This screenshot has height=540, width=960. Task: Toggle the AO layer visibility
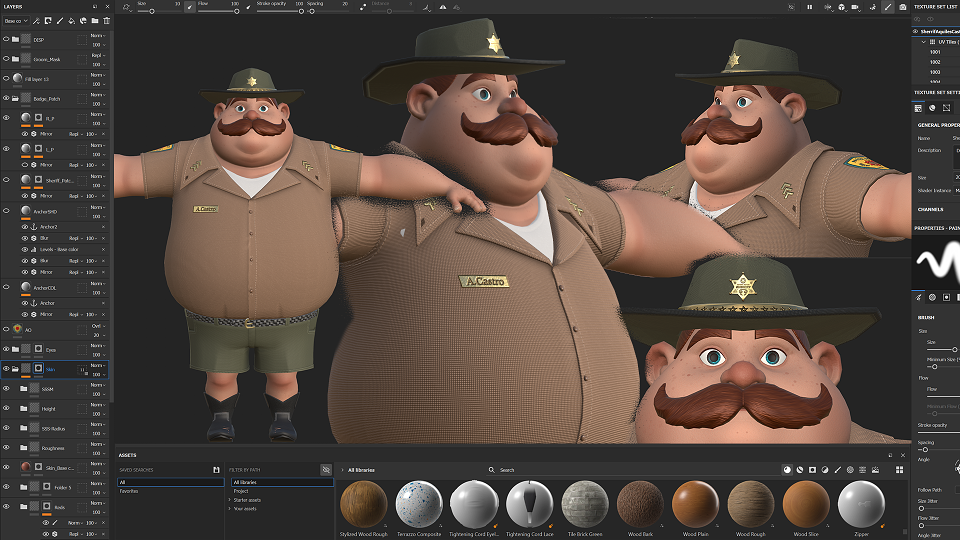pyautogui.click(x=6, y=329)
